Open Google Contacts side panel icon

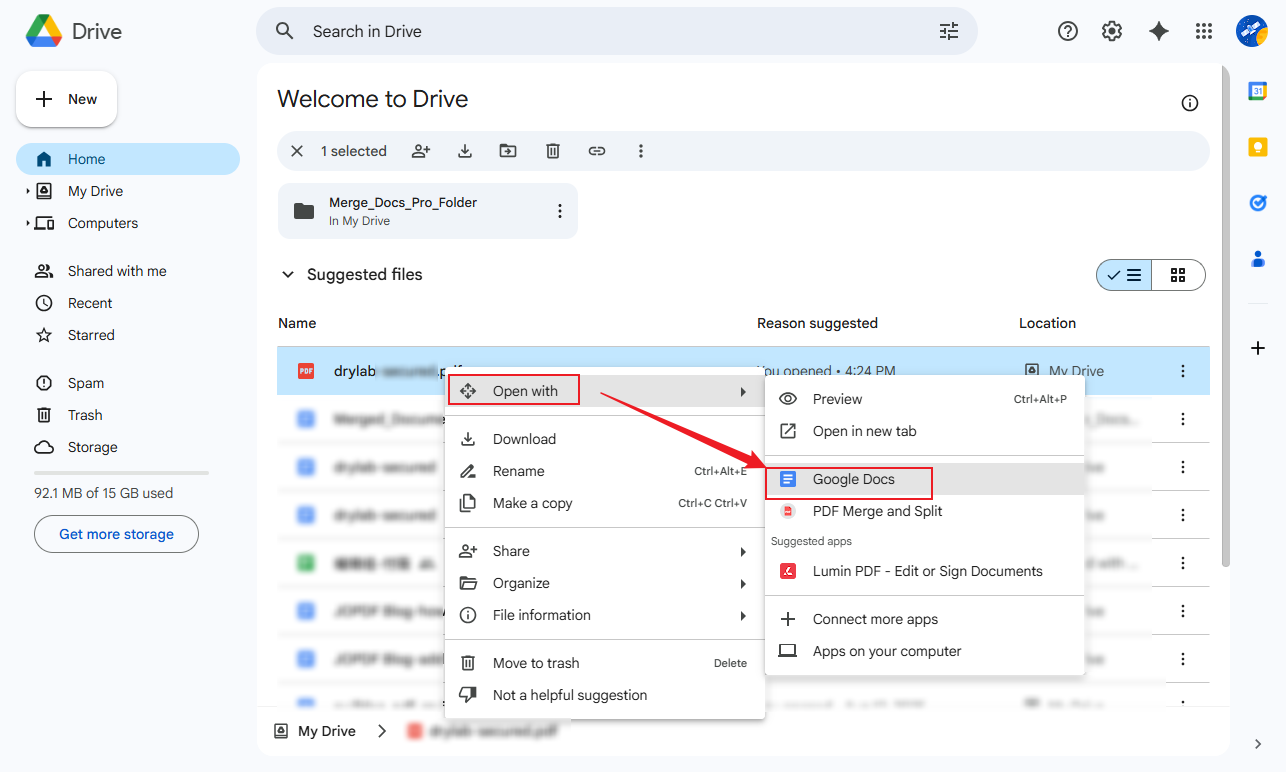[1258, 259]
